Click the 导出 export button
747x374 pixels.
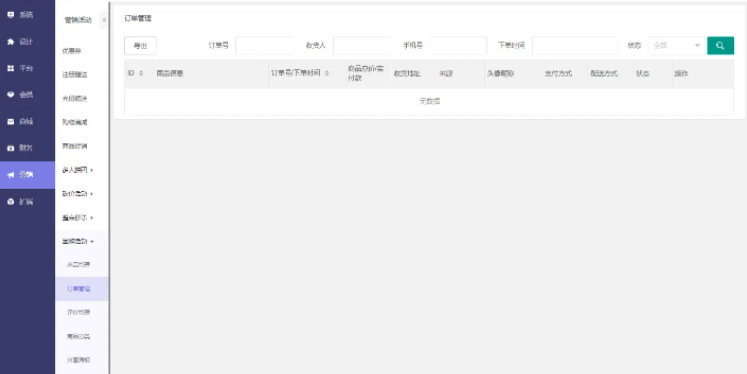tap(141, 46)
